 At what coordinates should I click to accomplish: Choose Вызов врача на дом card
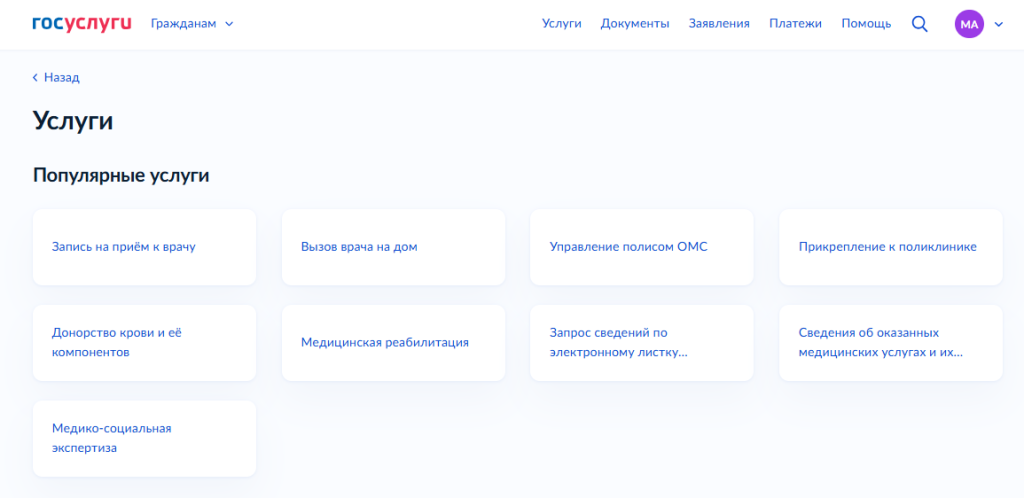click(393, 247)
